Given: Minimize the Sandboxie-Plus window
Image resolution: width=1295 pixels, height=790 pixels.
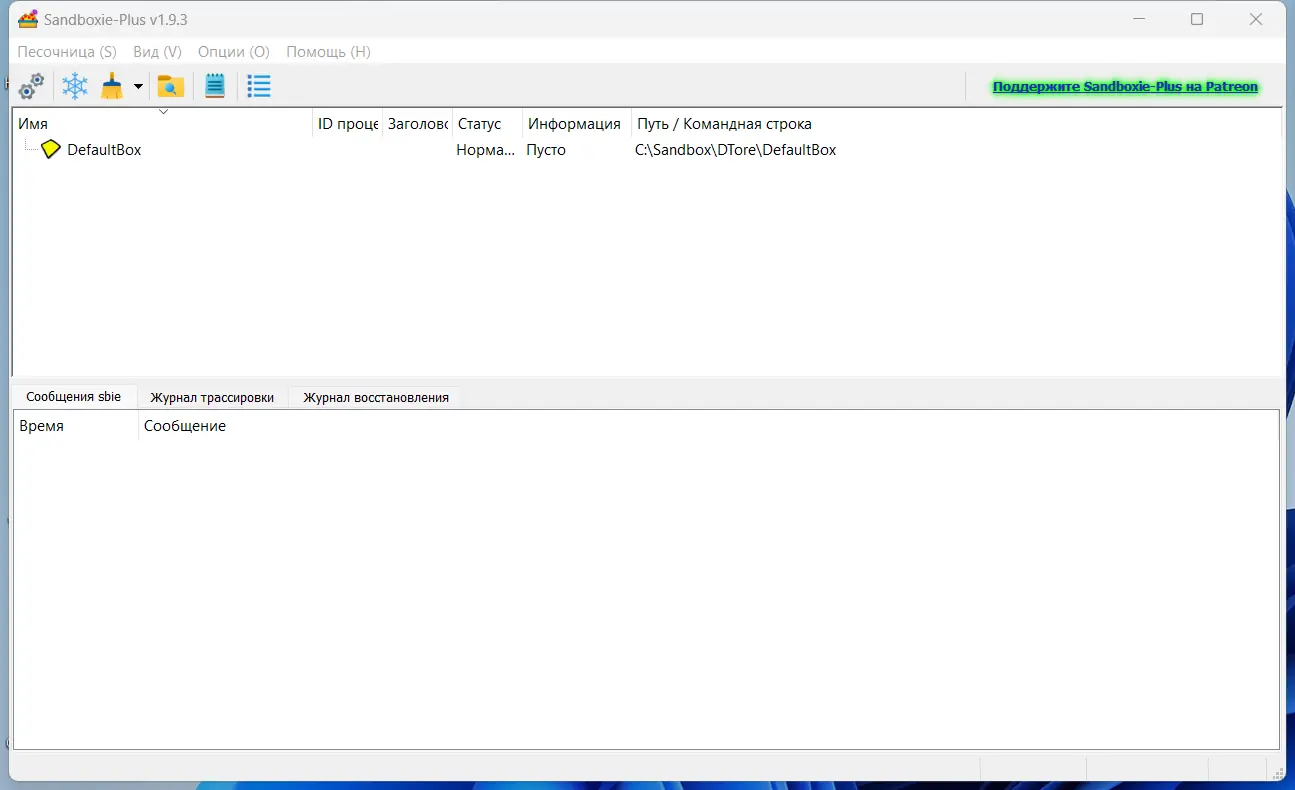Looking at the screenshot, I should (x=1138, y=19).
